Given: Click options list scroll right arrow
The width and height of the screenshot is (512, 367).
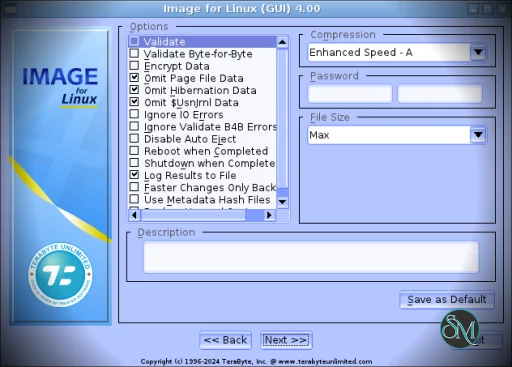Looking at the screenshot, I should click(269, 215).
